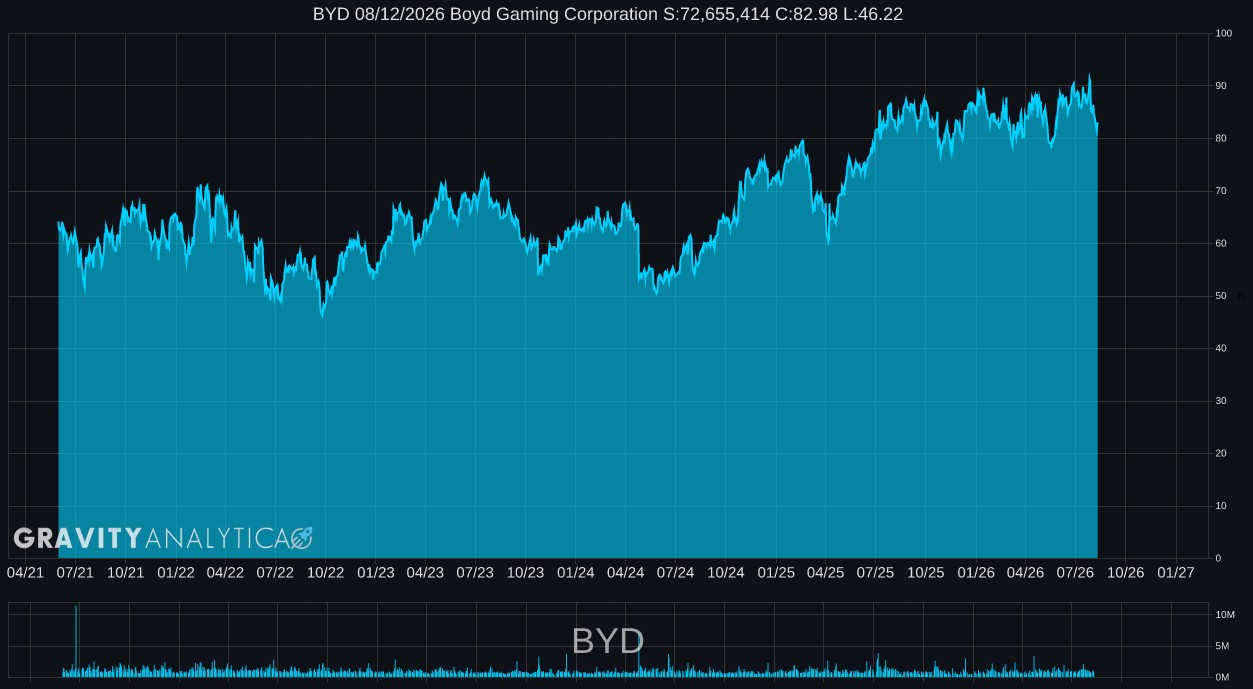Click the 07/21 date label on the x-axis
1253x689 pixels.
(75, 573)
